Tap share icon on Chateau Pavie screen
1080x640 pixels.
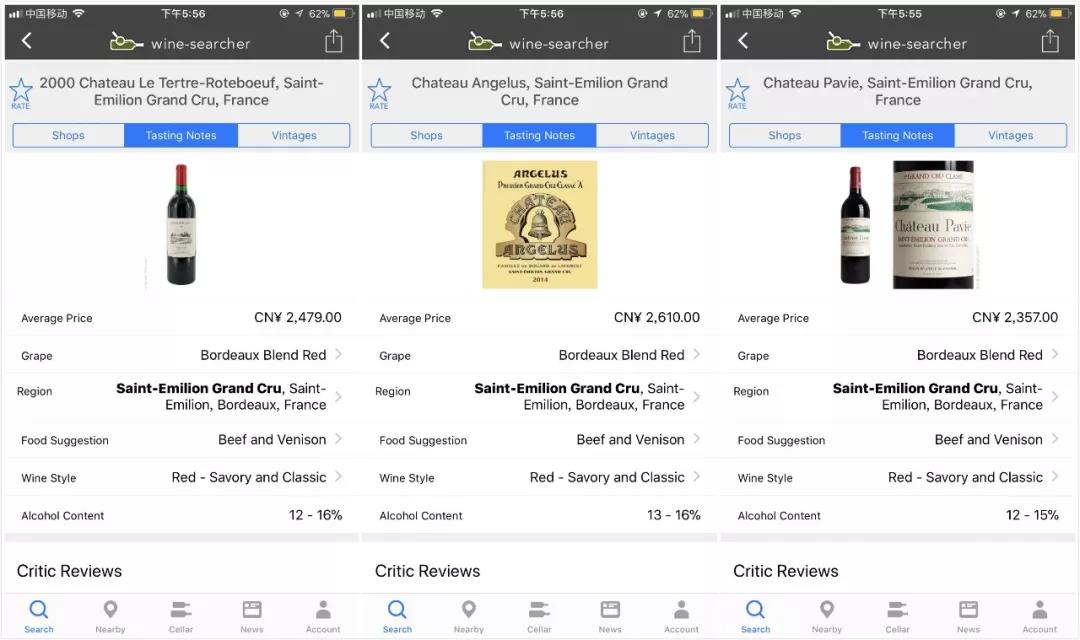1049,41
